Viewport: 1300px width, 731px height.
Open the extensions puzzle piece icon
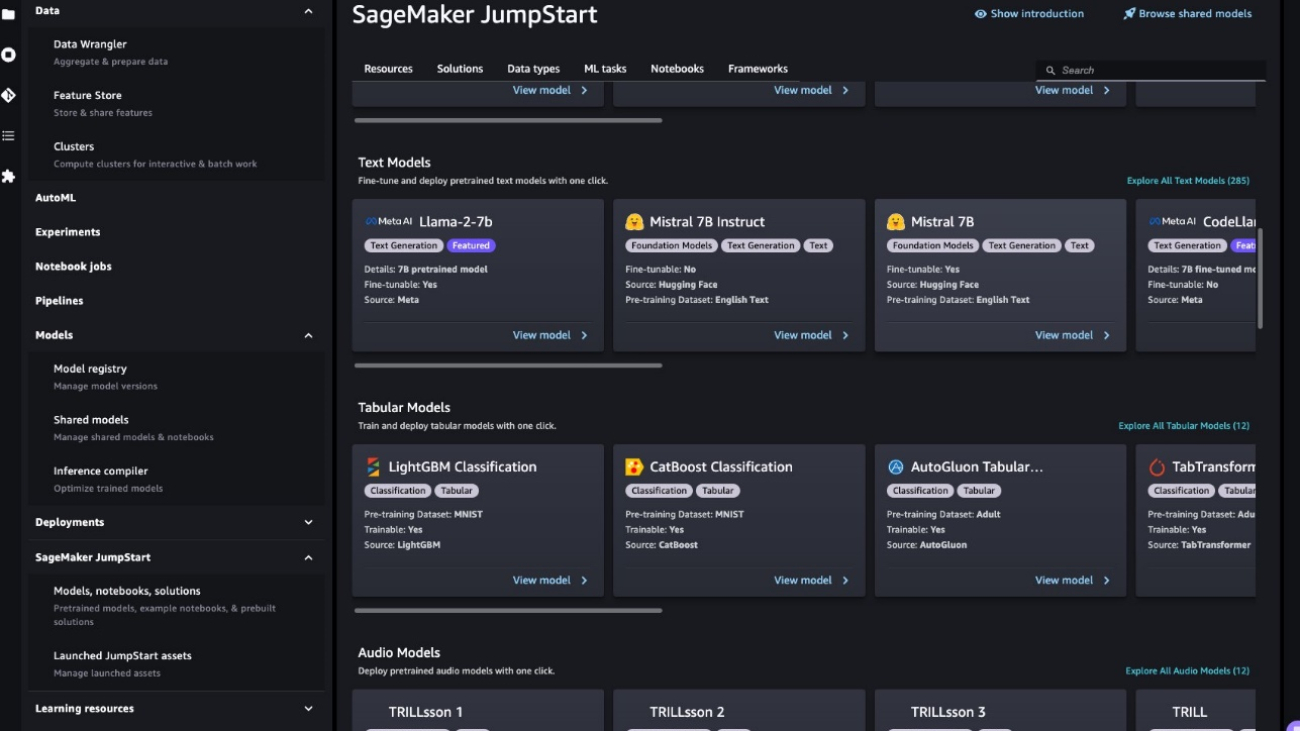tap(8, 176)
